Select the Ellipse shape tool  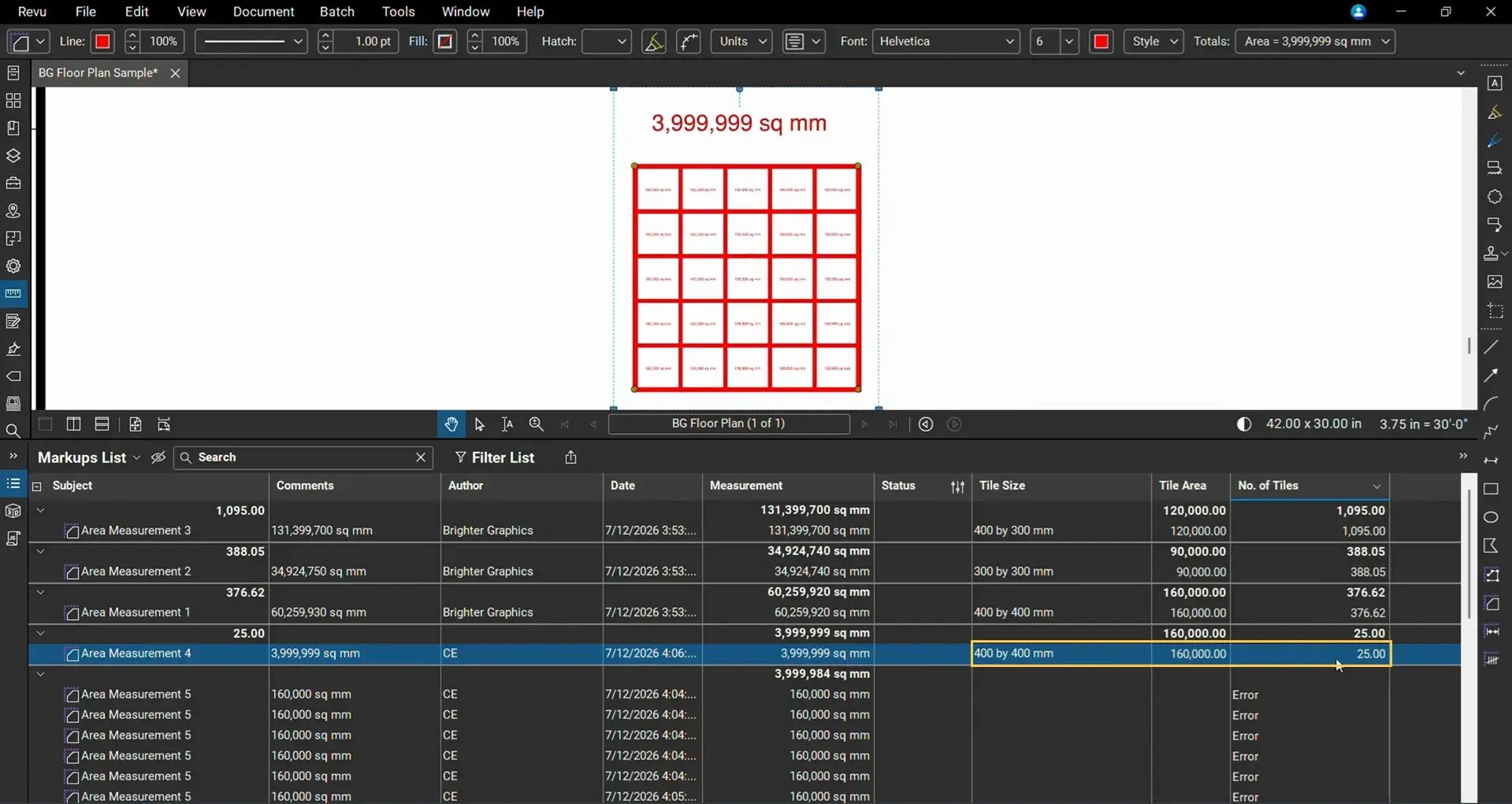[1492, 517]
